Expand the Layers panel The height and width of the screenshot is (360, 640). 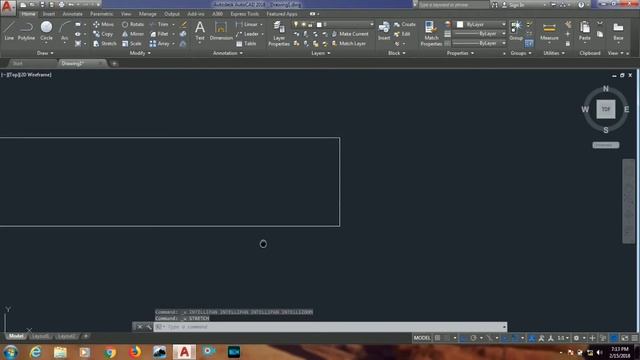click(x=321, y=53)
